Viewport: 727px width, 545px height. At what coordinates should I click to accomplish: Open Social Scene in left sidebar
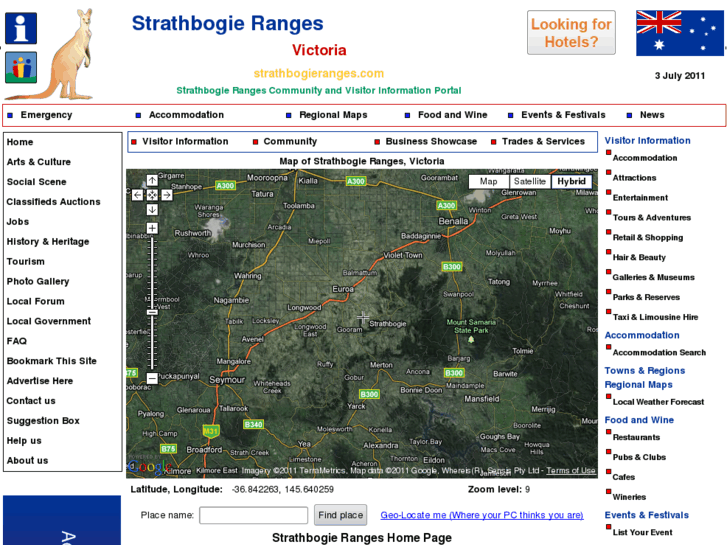coord(37,182)
